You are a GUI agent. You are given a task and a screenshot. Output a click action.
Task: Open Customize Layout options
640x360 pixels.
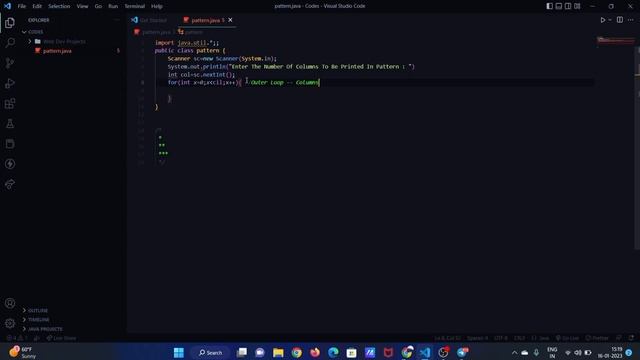(x=577, y=6)
